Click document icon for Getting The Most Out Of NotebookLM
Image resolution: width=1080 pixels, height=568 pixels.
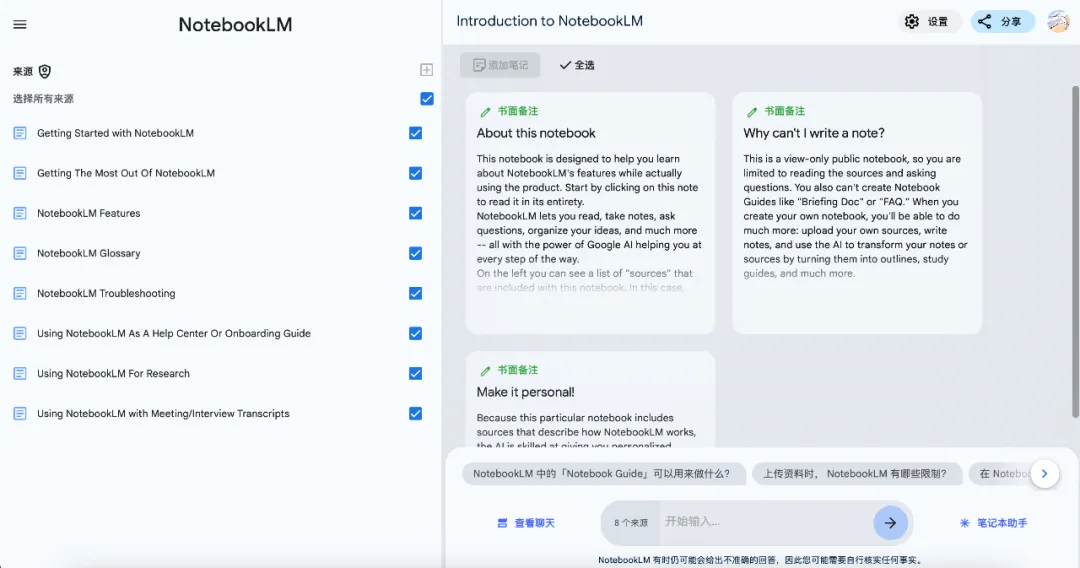click(x=20, y=173)
